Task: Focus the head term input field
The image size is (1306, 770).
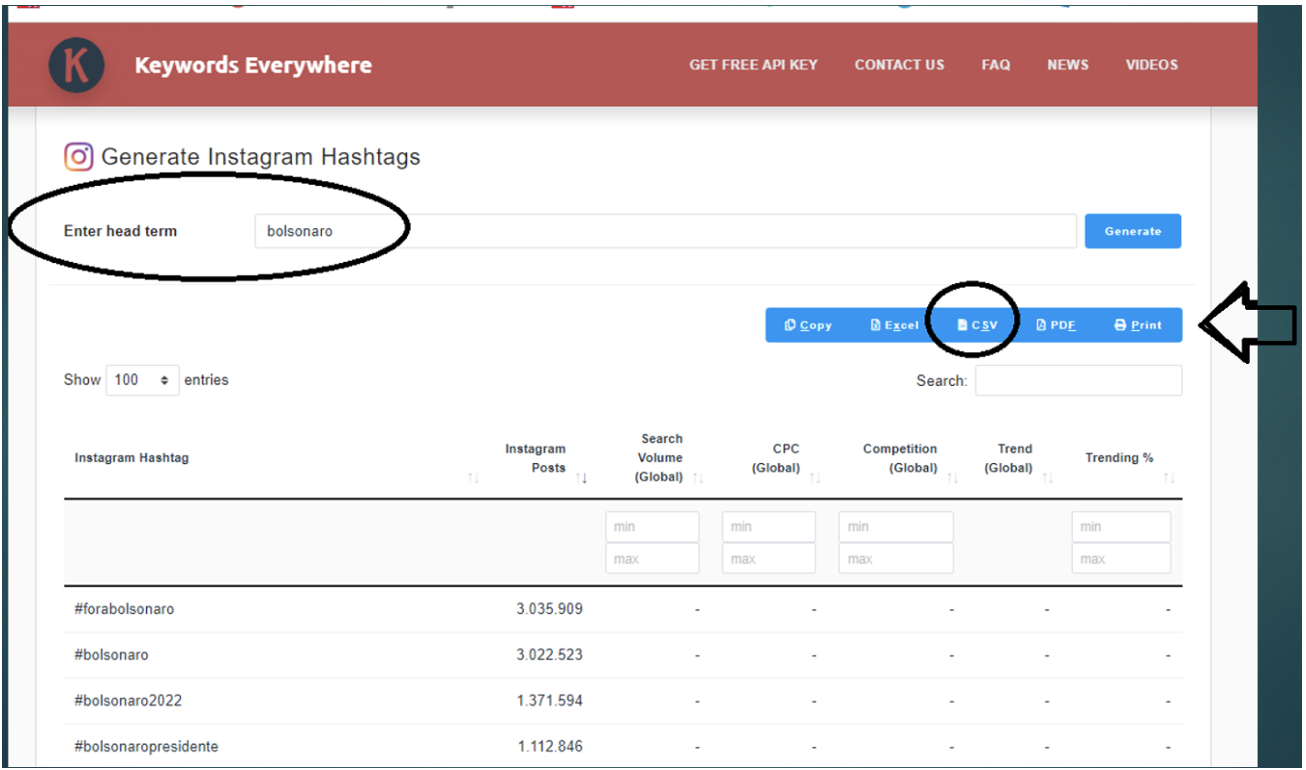Action: point(665,231)
